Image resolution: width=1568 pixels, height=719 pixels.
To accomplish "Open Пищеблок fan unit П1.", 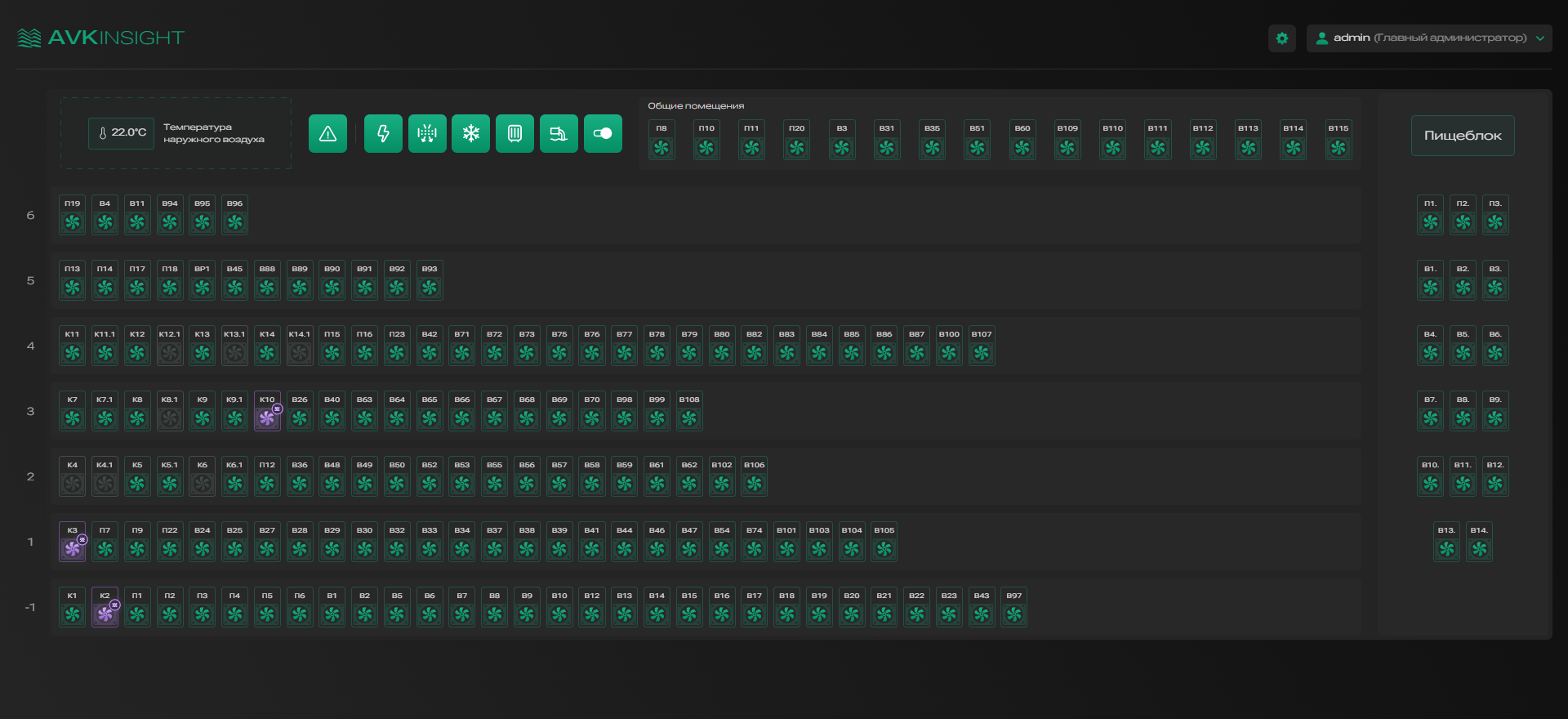I will [x=1431, y=215].
